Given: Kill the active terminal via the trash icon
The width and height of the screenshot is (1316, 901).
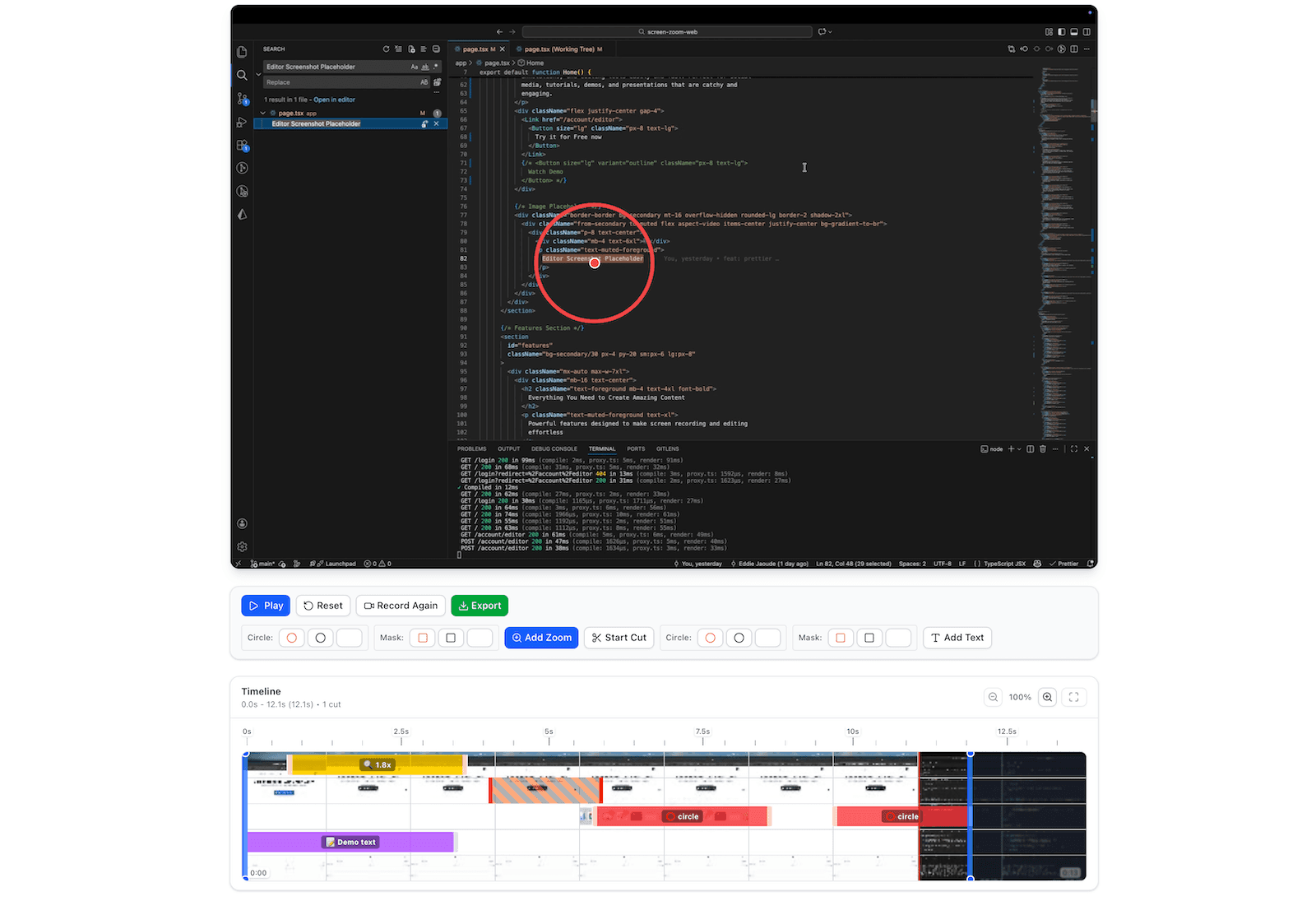Looking at the screenshot, I should pos(1043,449).
